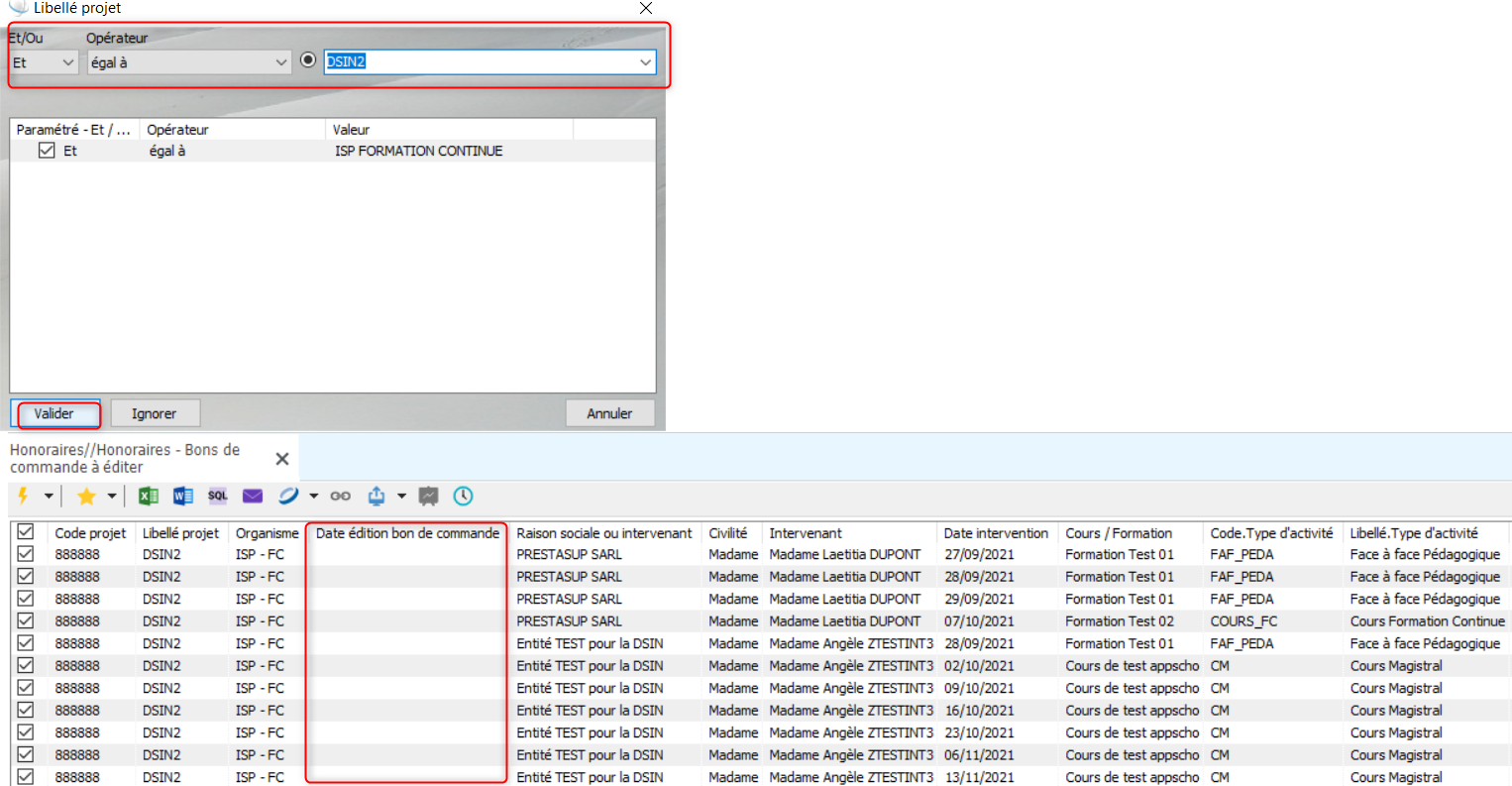This screenshot has width=1512, height=786.
Task: Click the Valider button
Action: pyautogui.click(x=54, y=413)
